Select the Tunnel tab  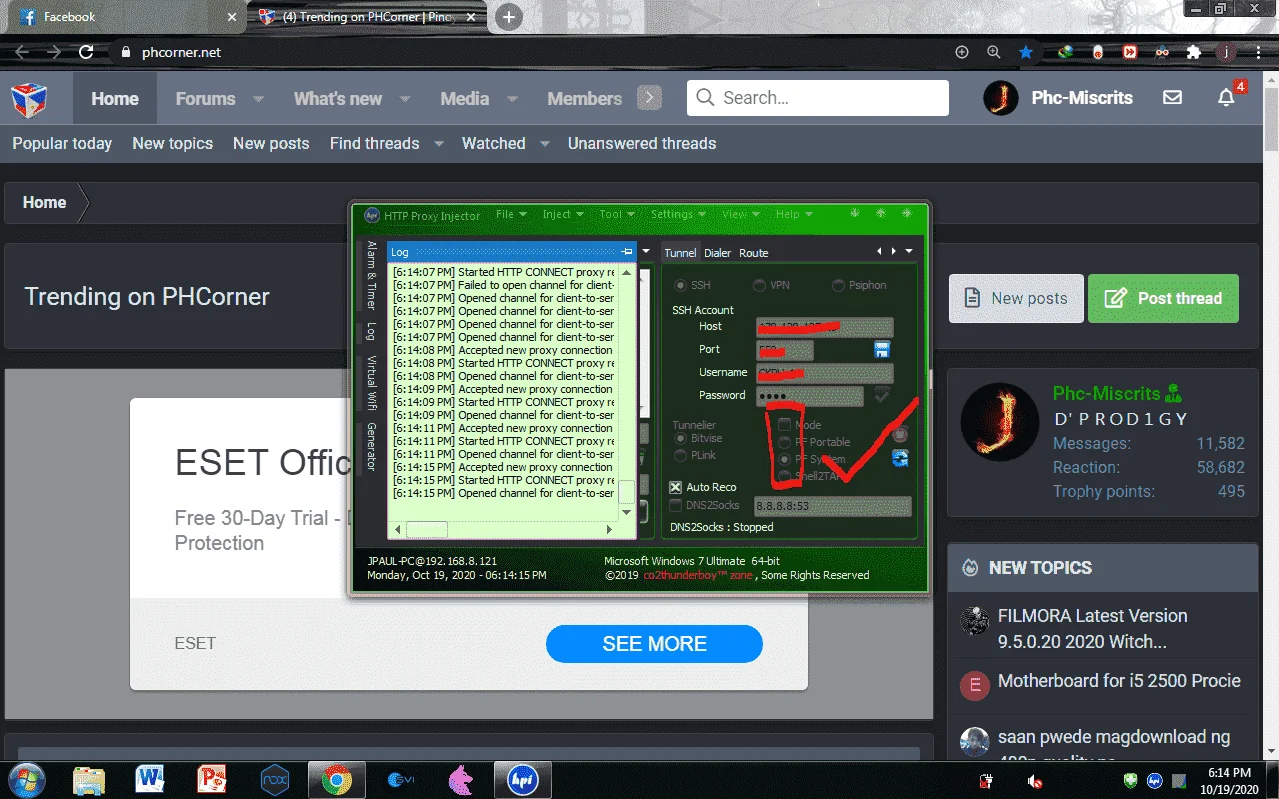[680, 253]
